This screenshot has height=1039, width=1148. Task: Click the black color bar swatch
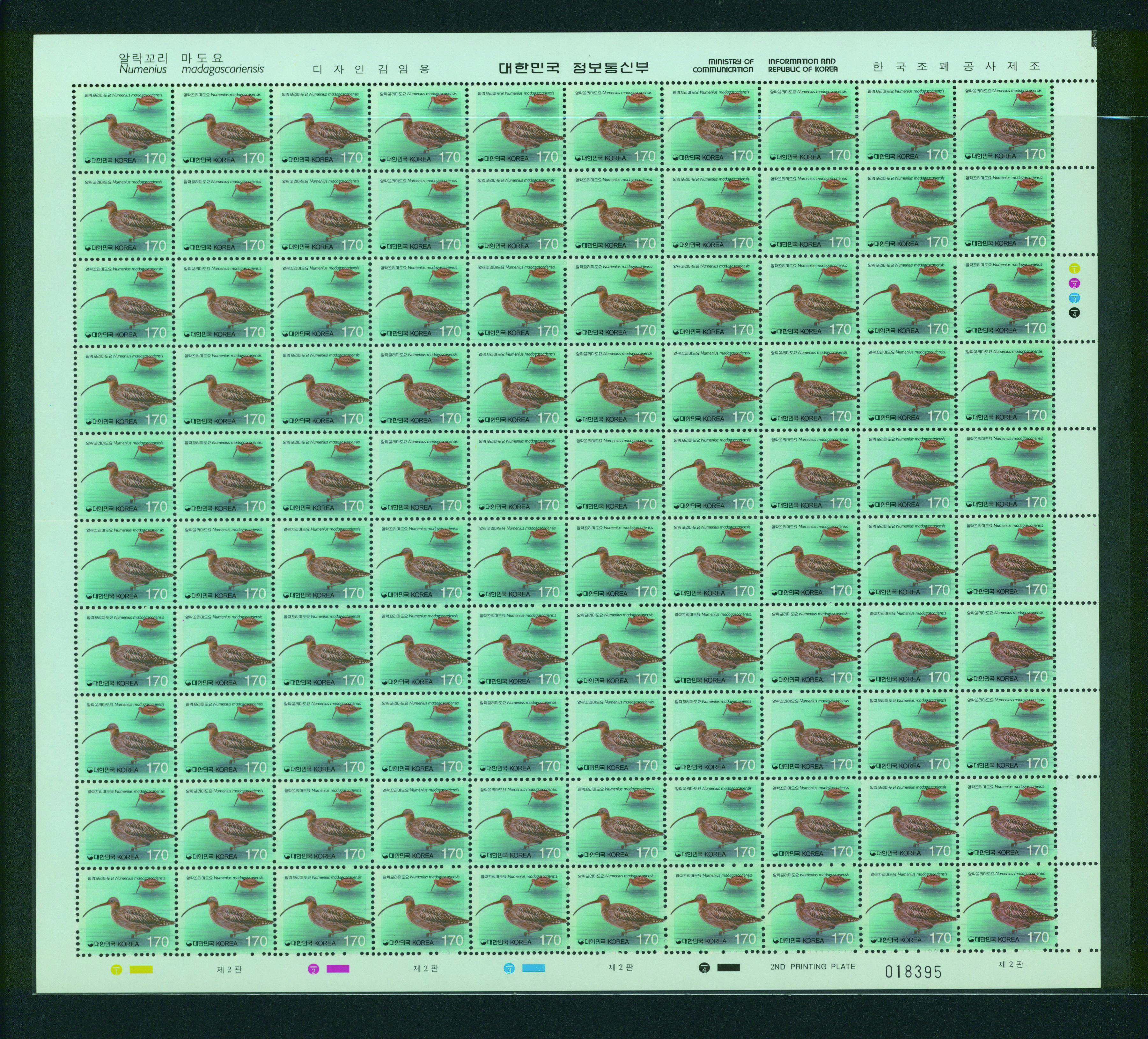point(728,967)
